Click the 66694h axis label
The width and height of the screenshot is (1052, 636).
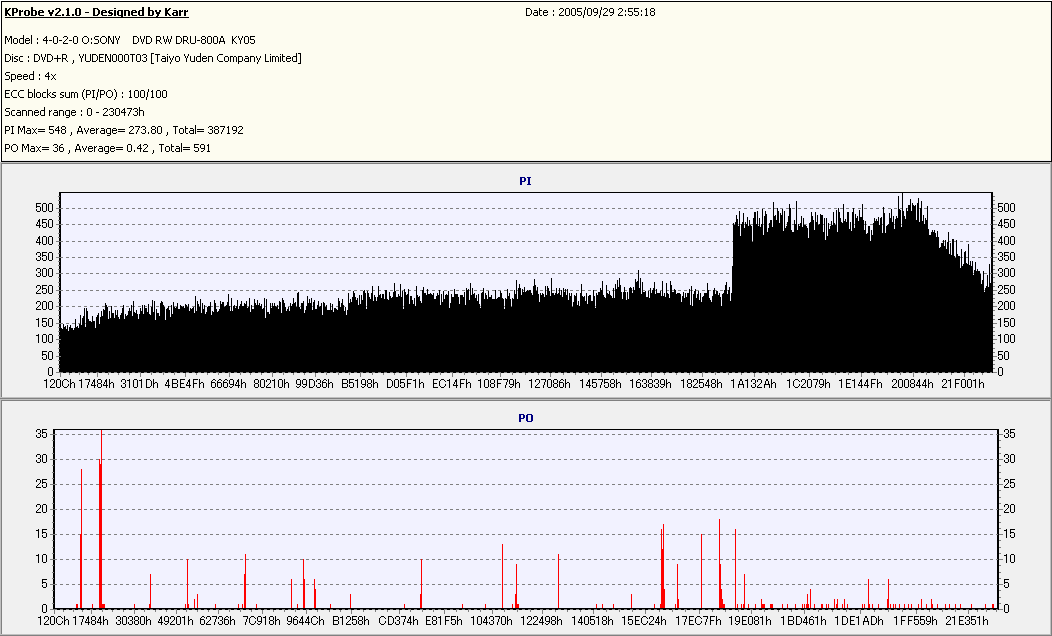click(x=228, y=384)
